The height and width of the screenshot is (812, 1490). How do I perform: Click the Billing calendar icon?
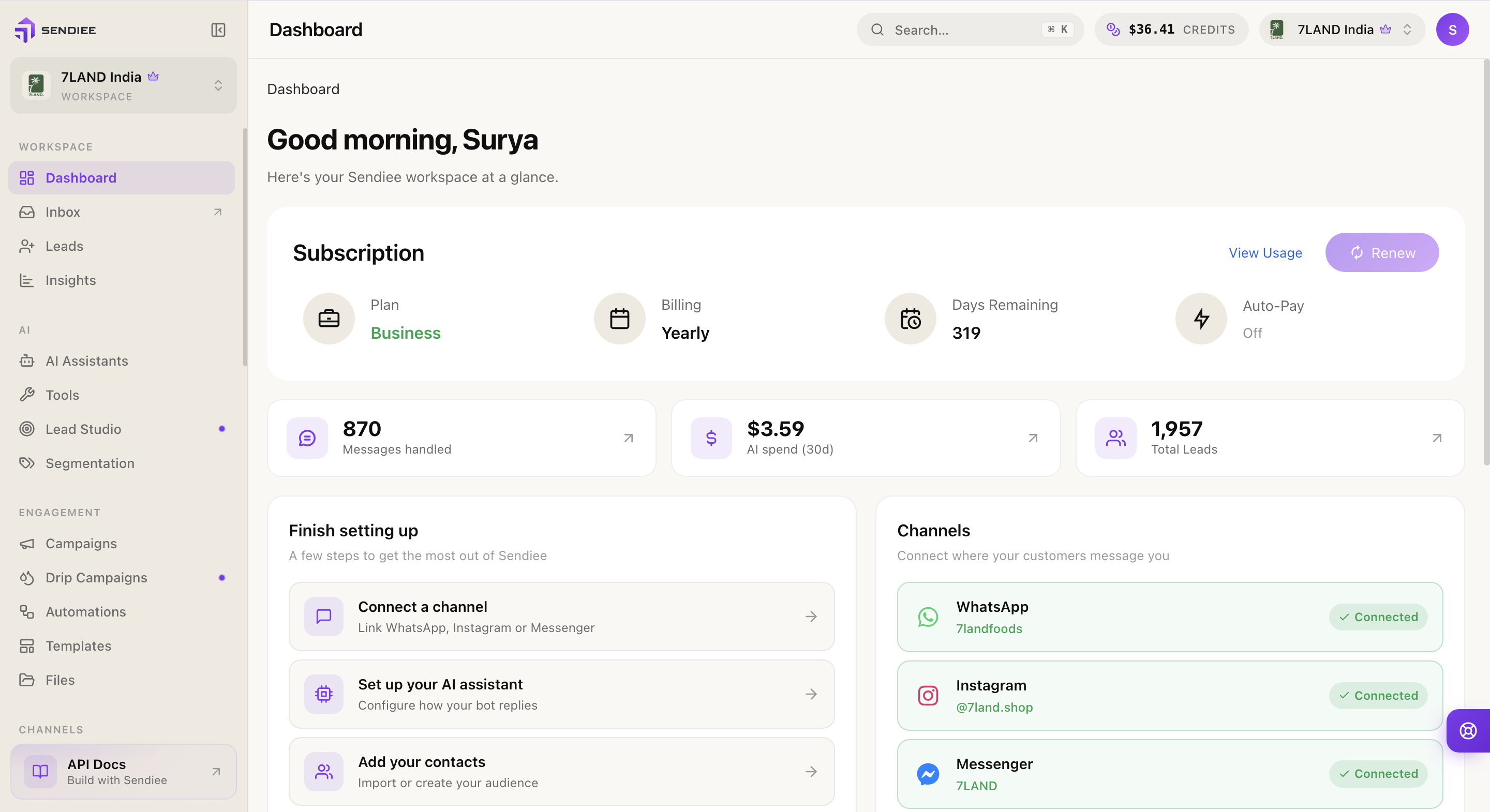[619, 319]
